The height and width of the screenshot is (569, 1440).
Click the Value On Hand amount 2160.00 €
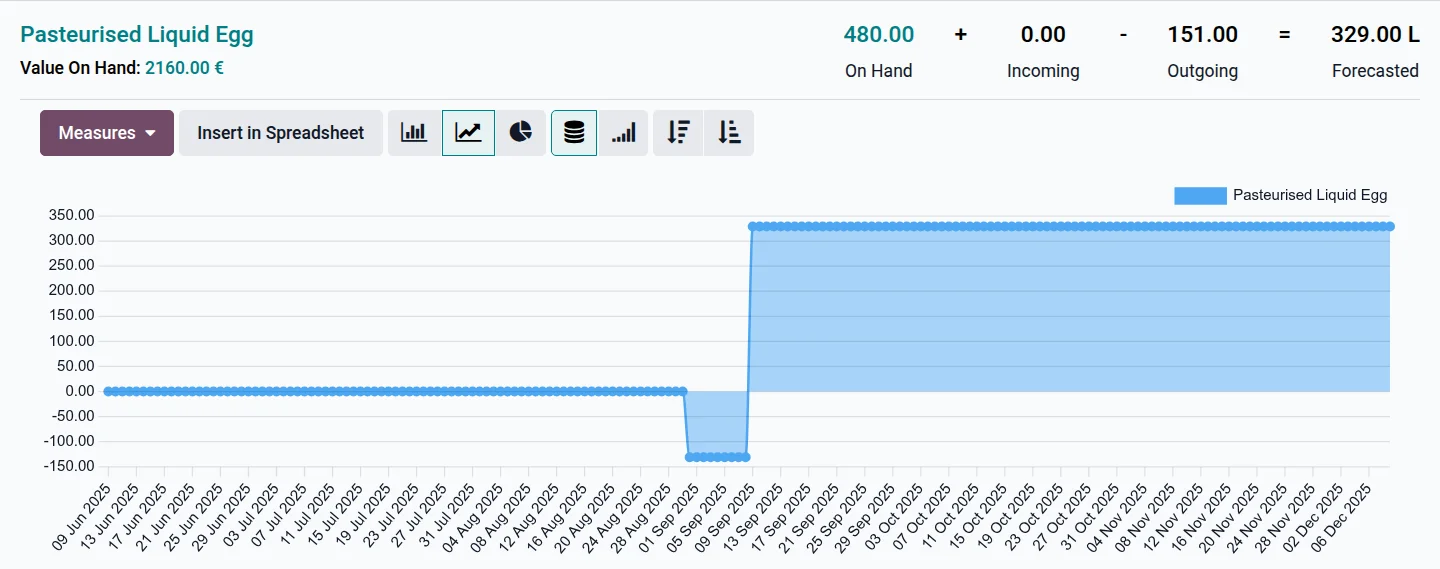click(x=184, y=69)
